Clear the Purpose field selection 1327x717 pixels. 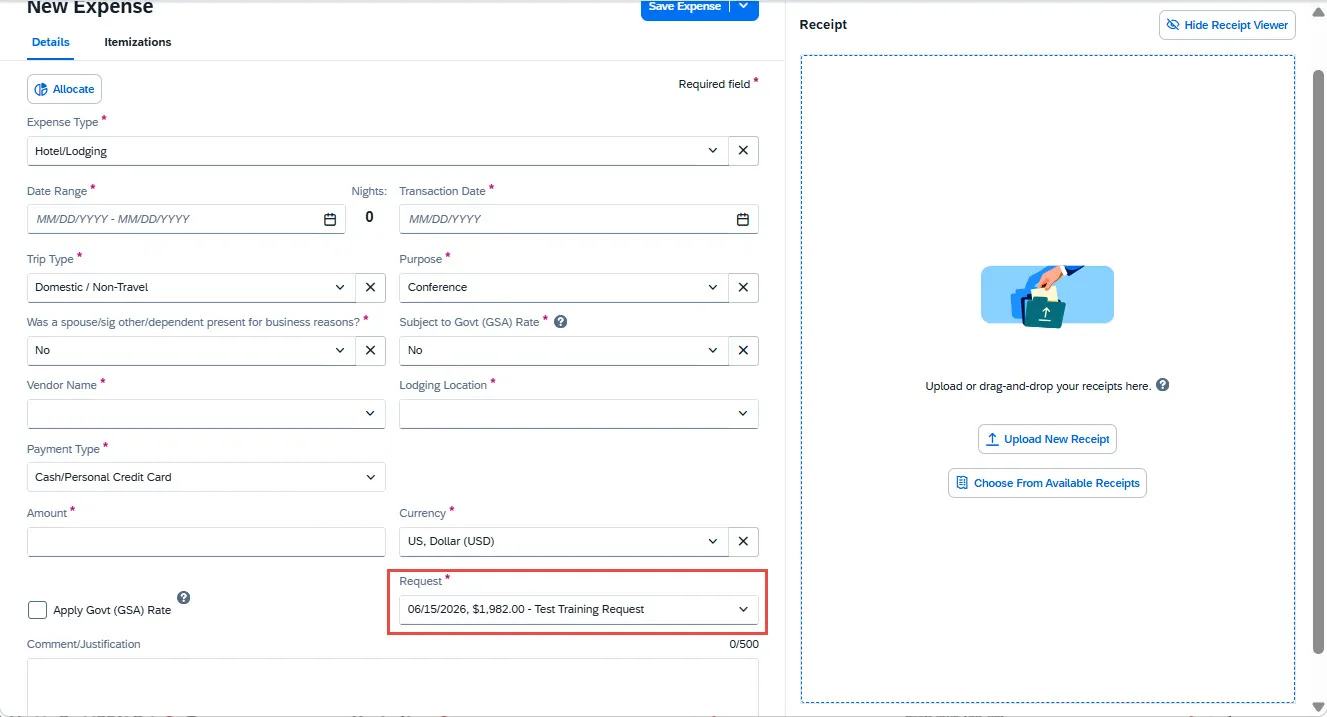743,287
